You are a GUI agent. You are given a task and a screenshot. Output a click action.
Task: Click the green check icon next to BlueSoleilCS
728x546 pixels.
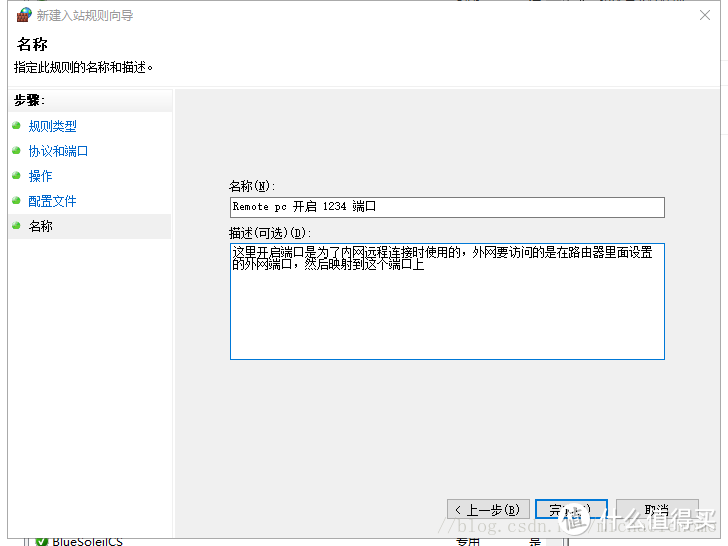coord(42,541)
